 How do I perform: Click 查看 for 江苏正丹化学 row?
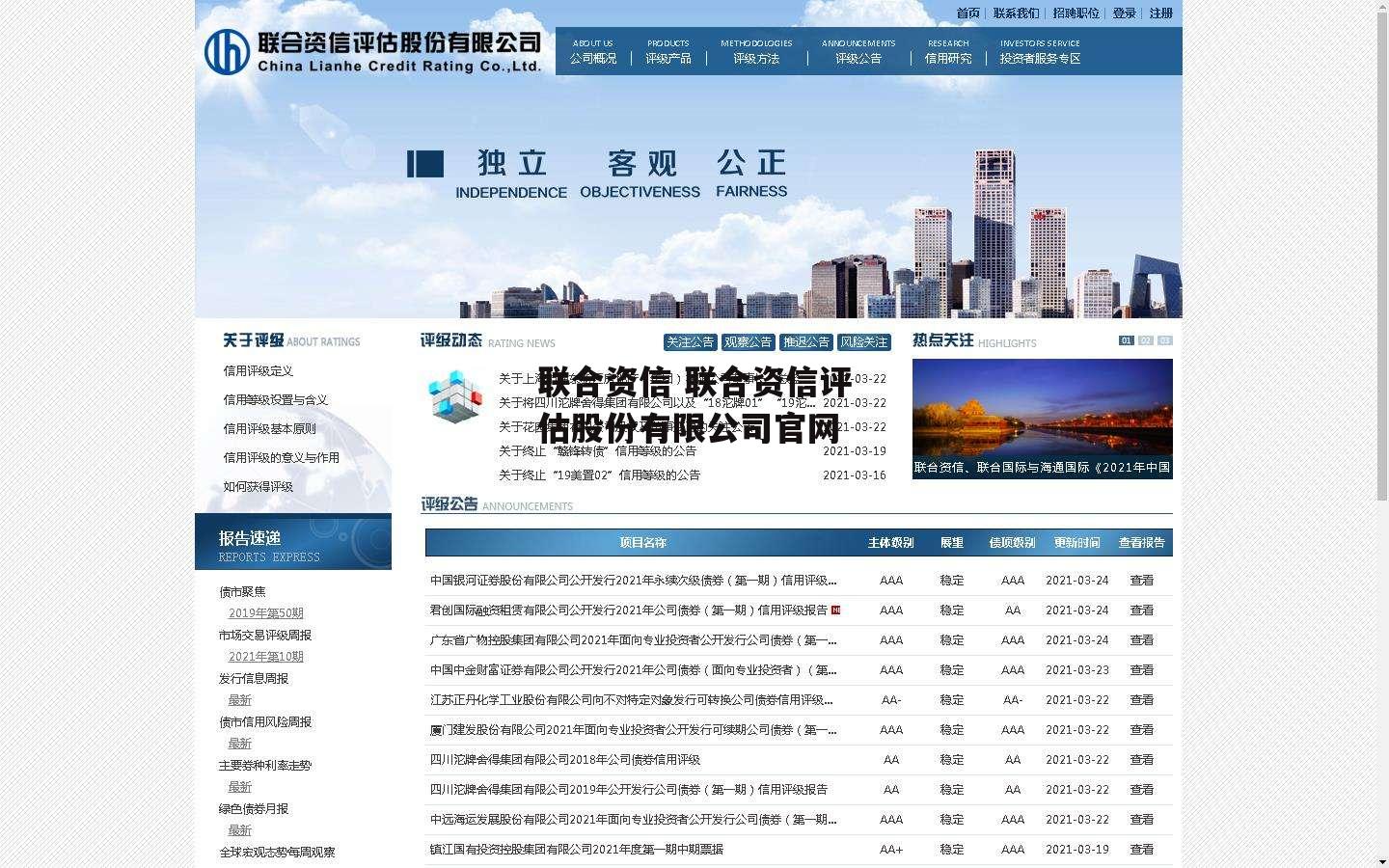(1142, 700)
